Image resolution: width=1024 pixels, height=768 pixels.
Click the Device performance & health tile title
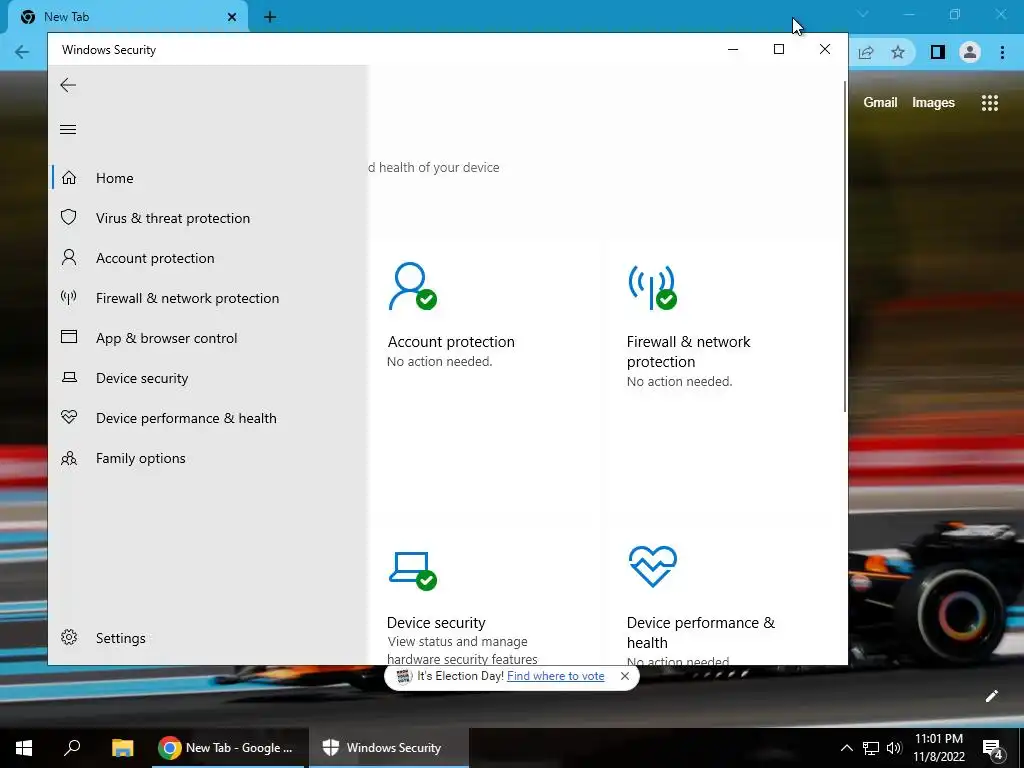click(701, 632)
